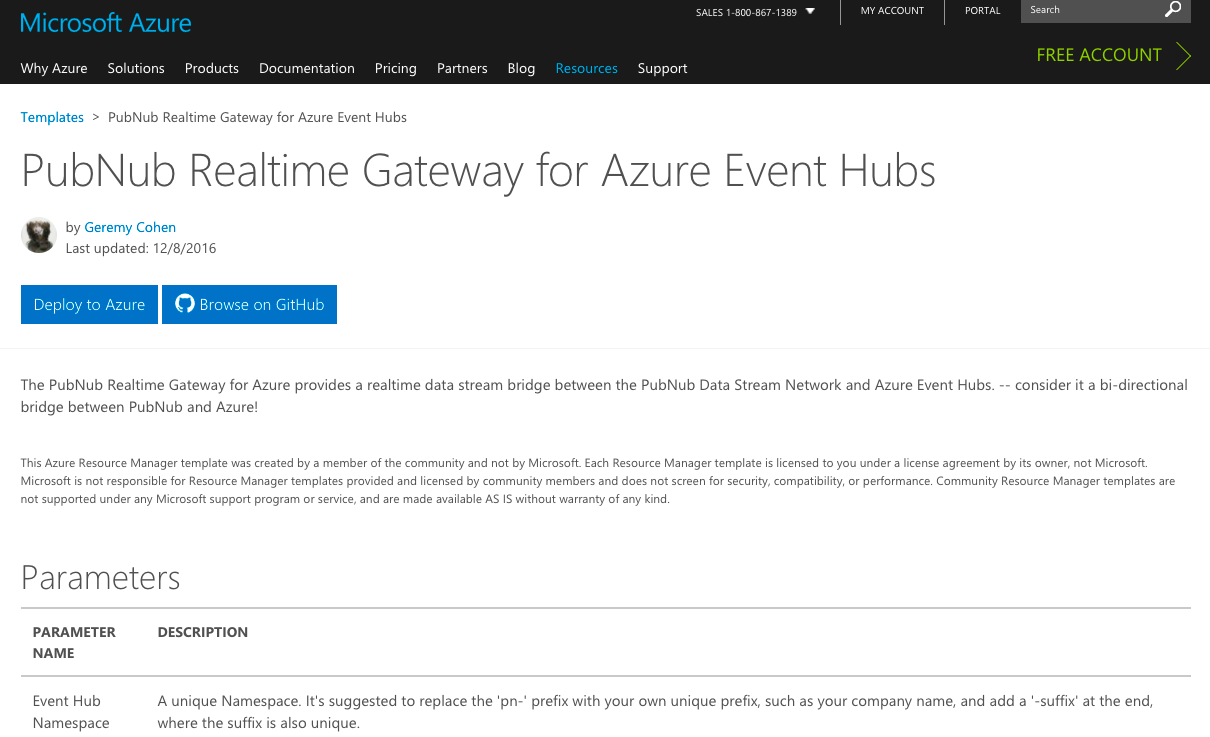Screen dimensions: 1210x737
Task: Click the GitHub octocat icon
Action: [x=183, y=304]
